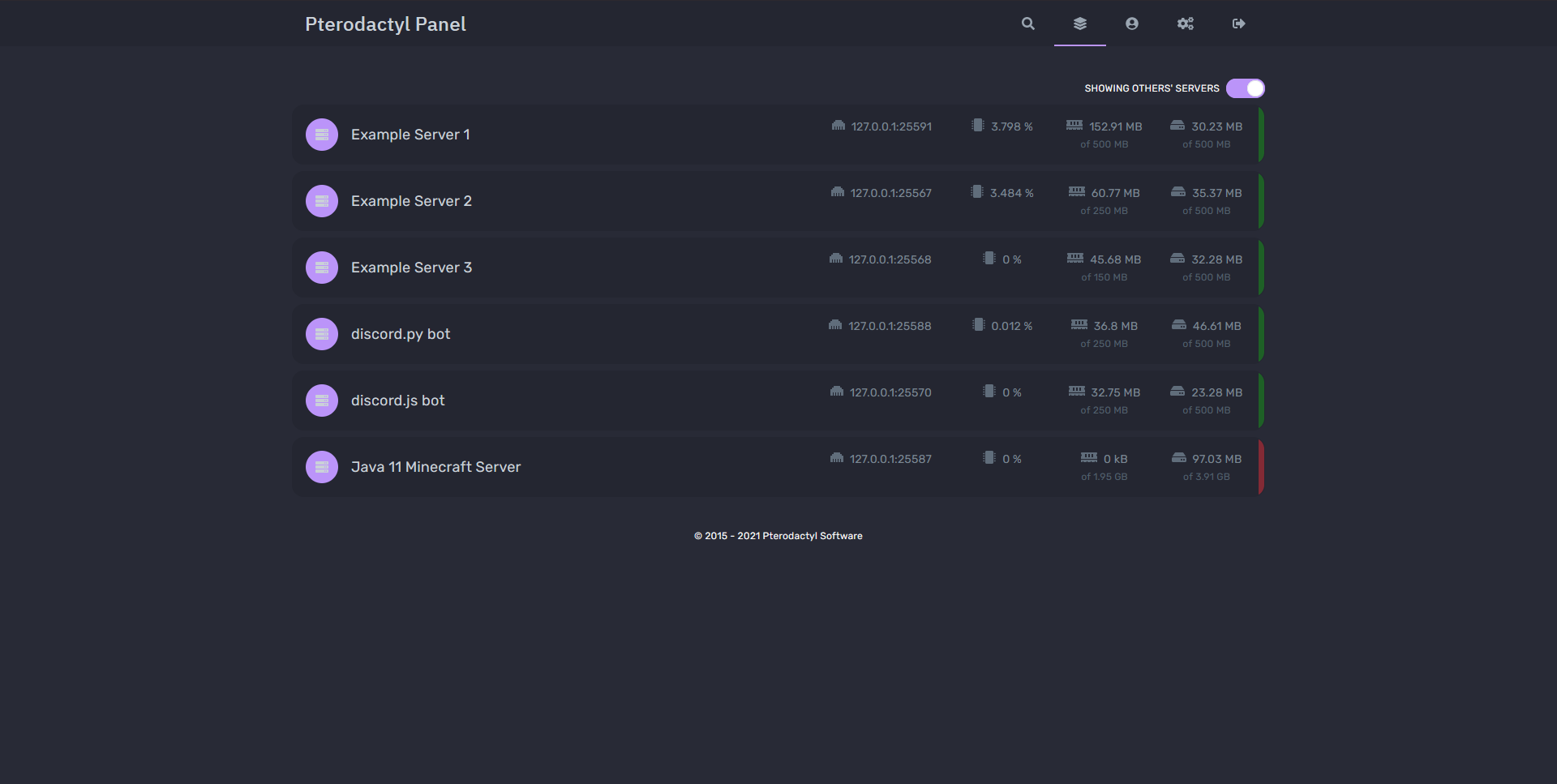Click the Example Server 3 round icon

[x=322, y=268]
